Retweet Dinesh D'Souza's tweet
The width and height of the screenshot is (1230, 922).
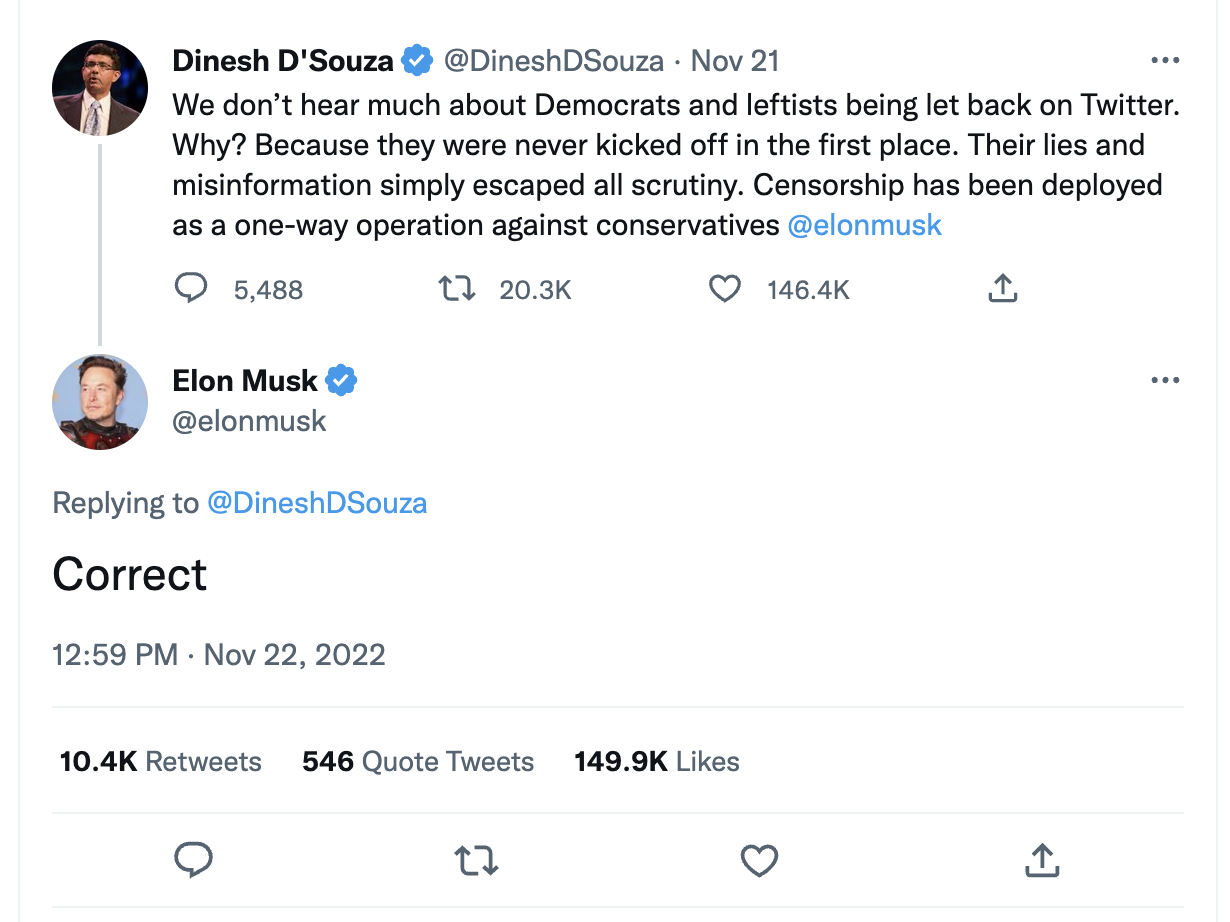click(457, 289)
